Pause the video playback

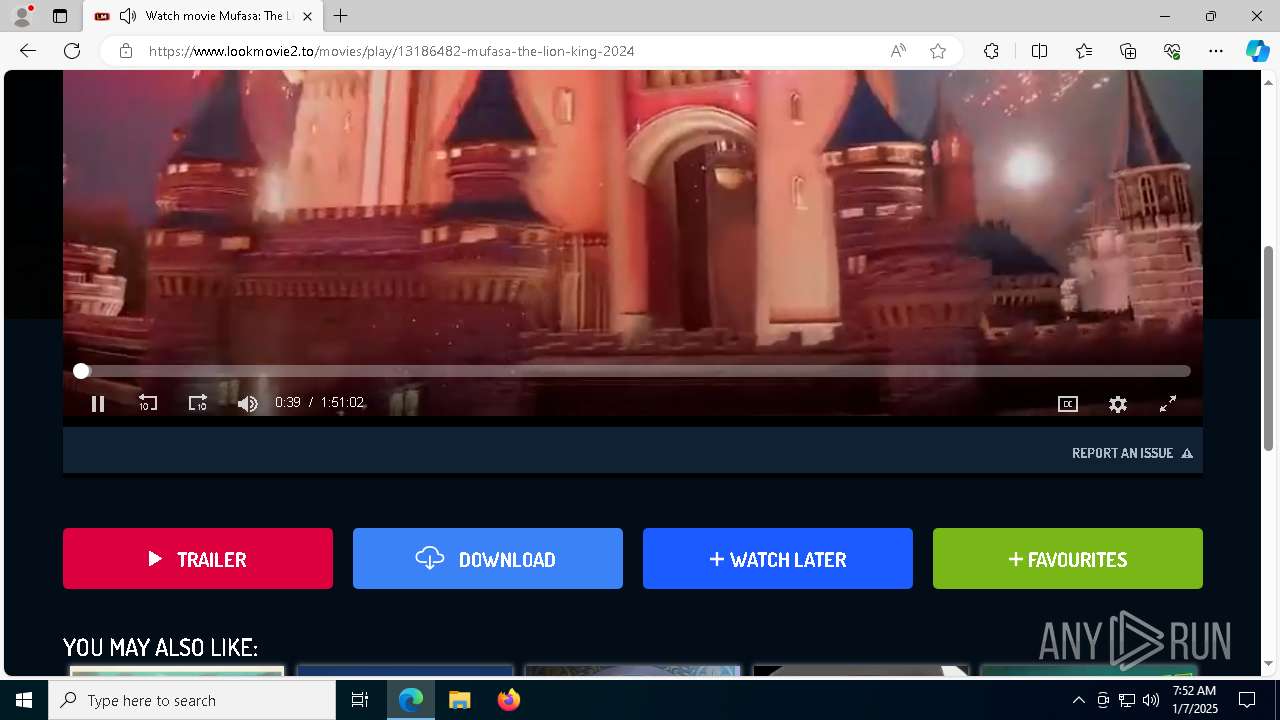98,404
